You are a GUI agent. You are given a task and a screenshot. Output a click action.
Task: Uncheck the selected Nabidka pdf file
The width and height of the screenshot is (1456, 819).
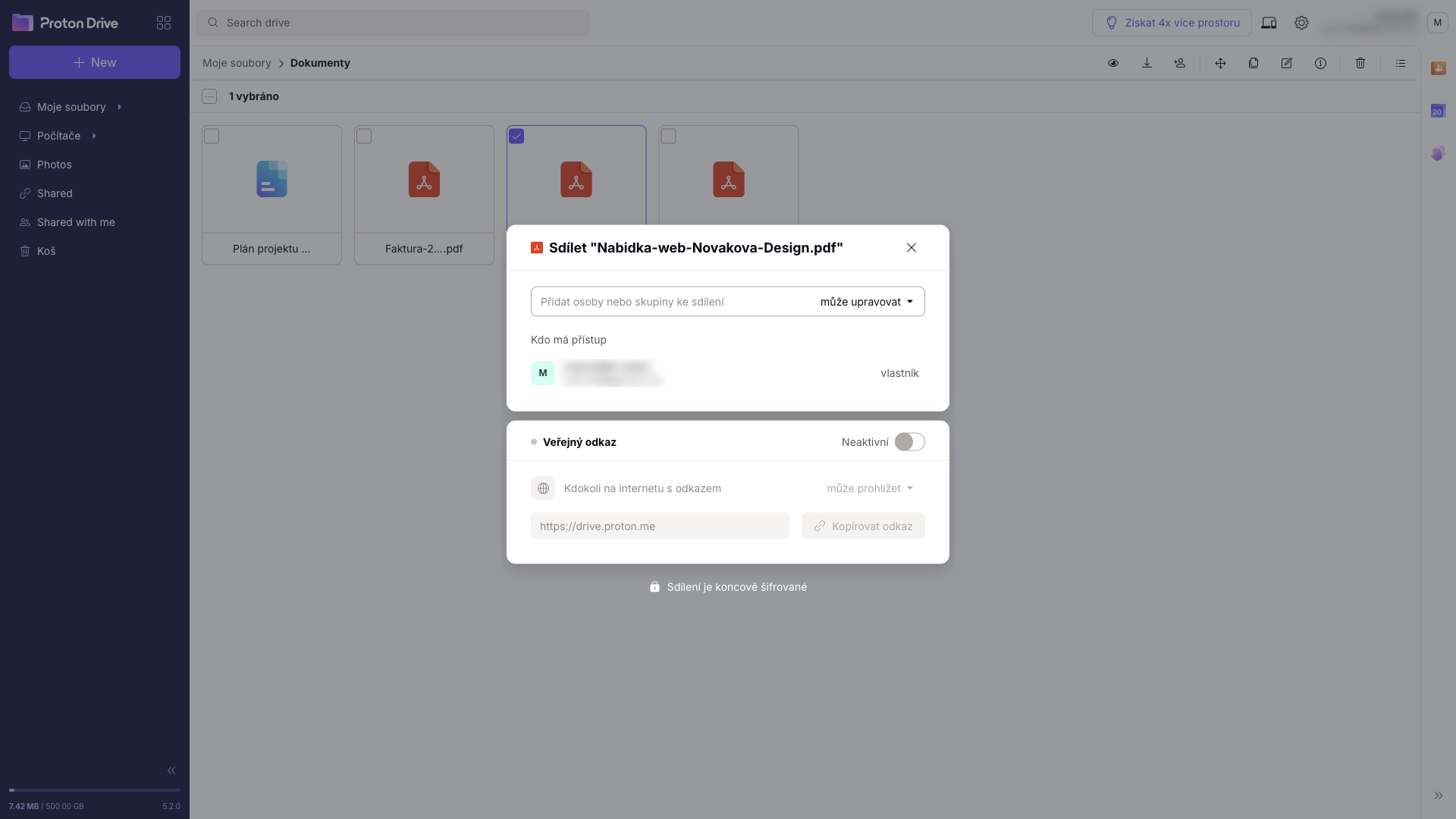(516, 136)
